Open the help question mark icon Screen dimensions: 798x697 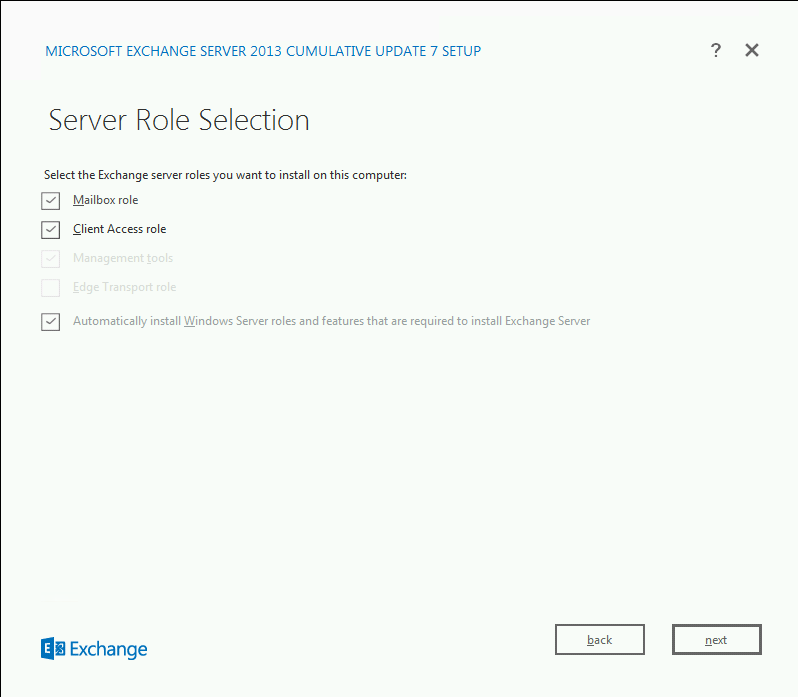coord(716,50)
